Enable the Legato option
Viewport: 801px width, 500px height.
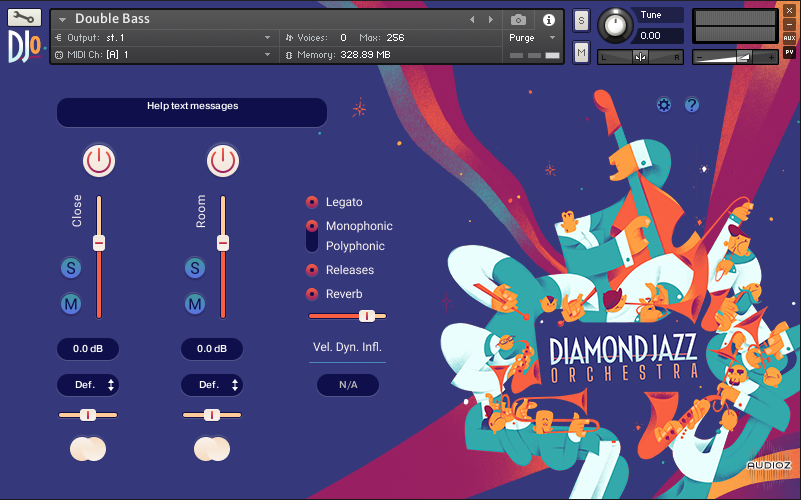point(312,202)
